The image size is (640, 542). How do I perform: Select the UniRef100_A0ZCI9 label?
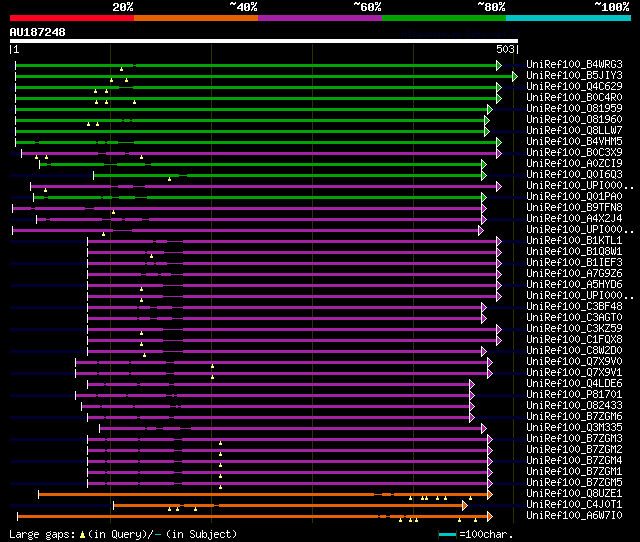coord(574,163)
